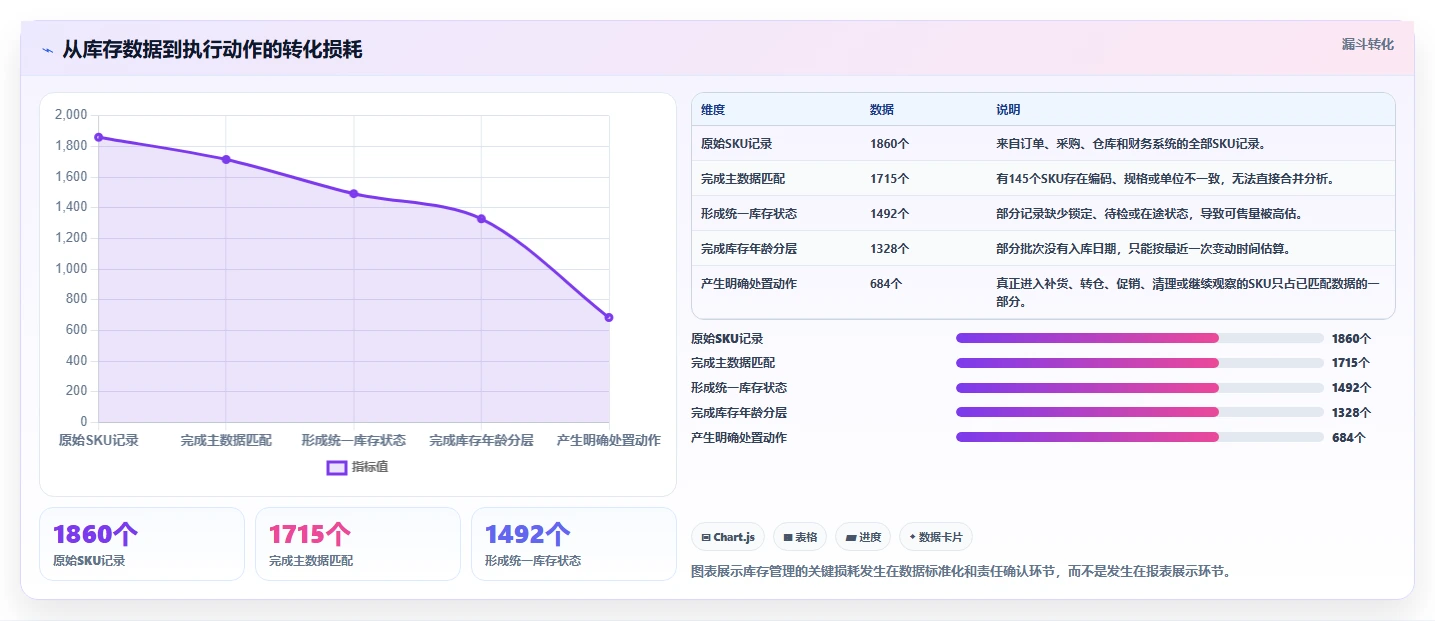Open the 1715个 完成主数据匹配 stat card
The width and height of the screenshot is (1435, 621).
pos(358,544)
